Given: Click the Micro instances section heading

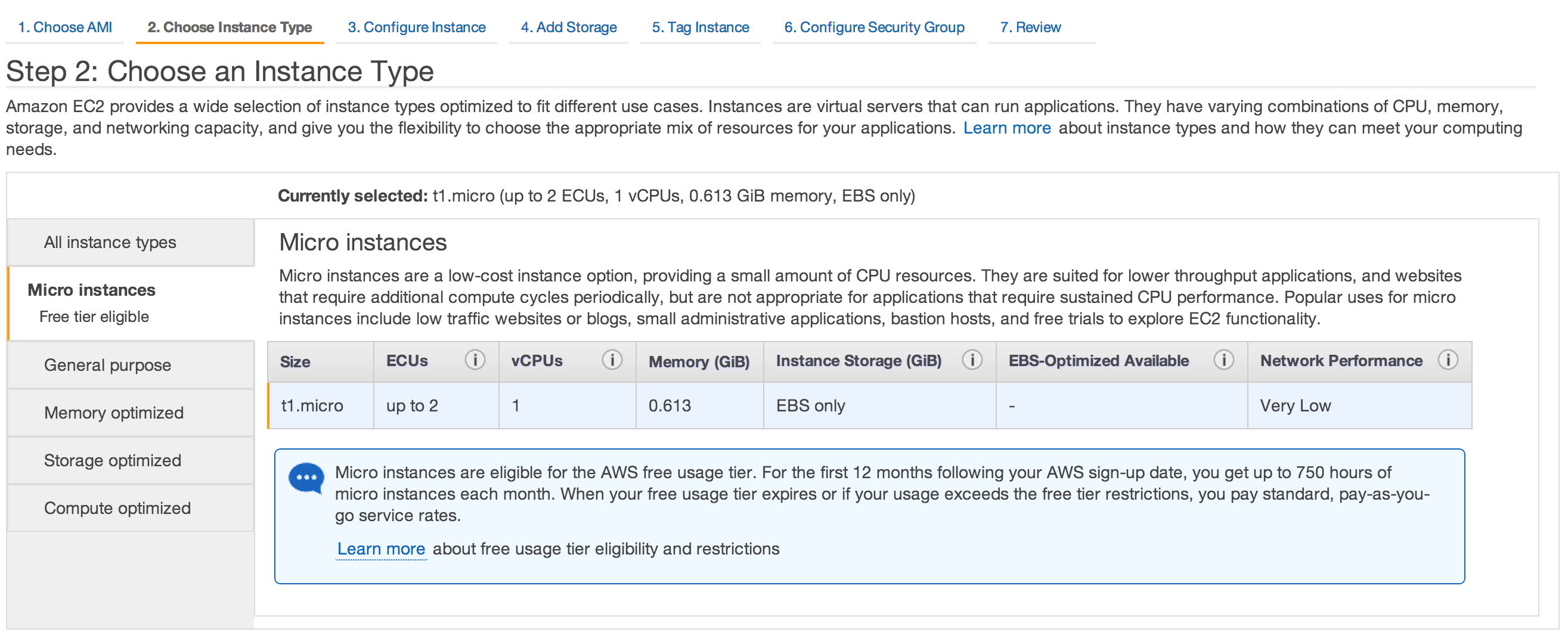Looking at the screenshot, I should 362,242.
